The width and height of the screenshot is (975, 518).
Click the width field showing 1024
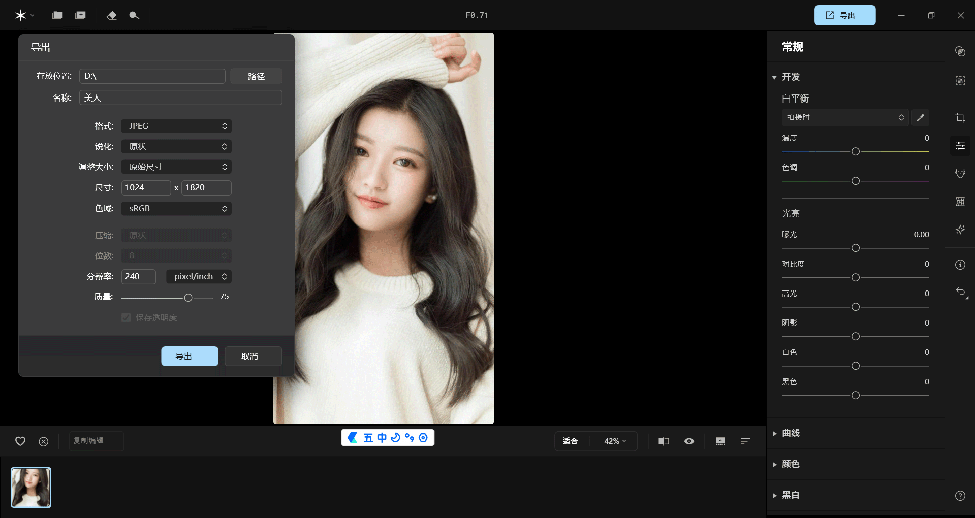tap(146, 187)
